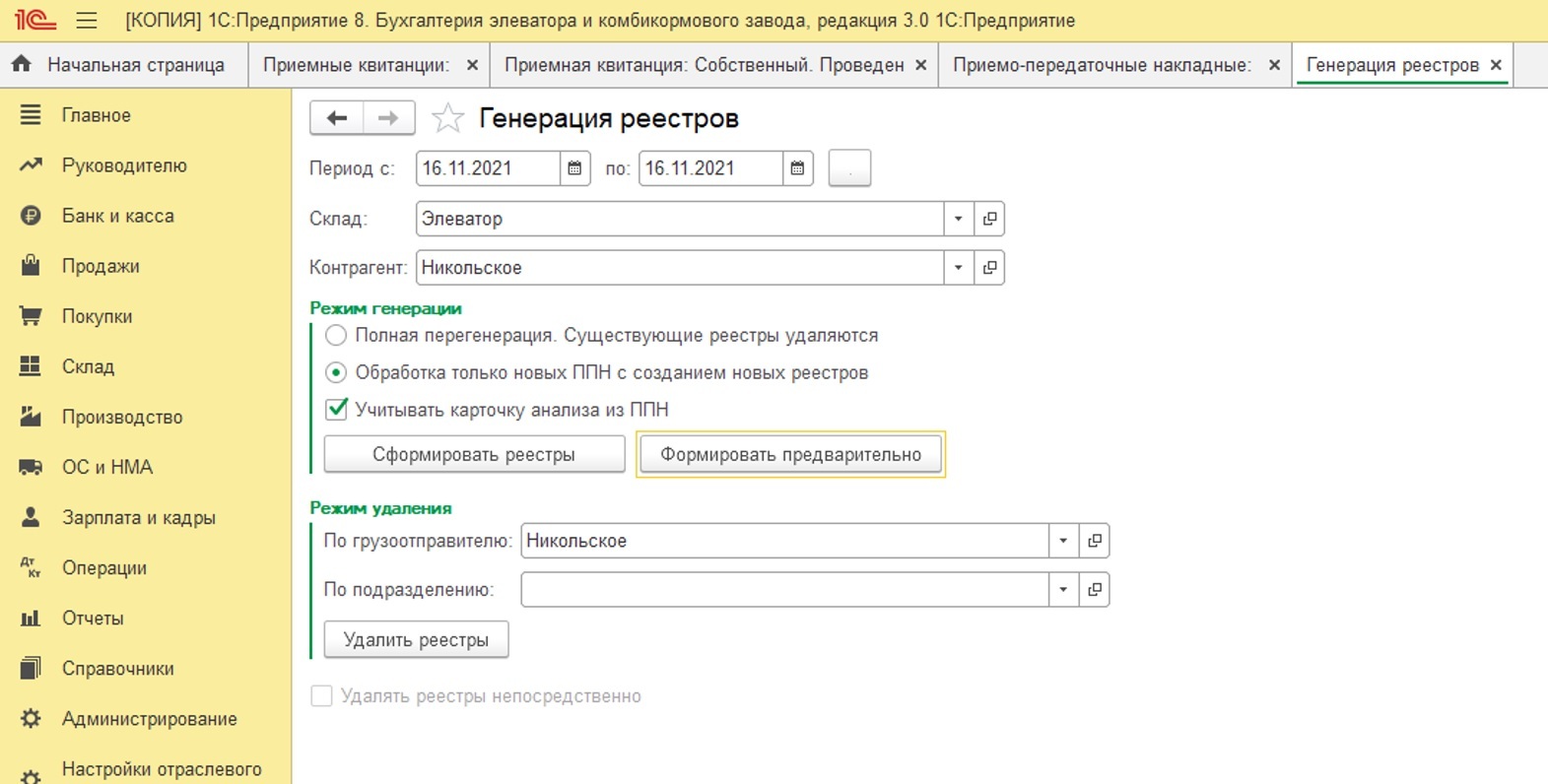
Task: Open По подразделению item with the open-form icon
Action: tap(1094, 590)
